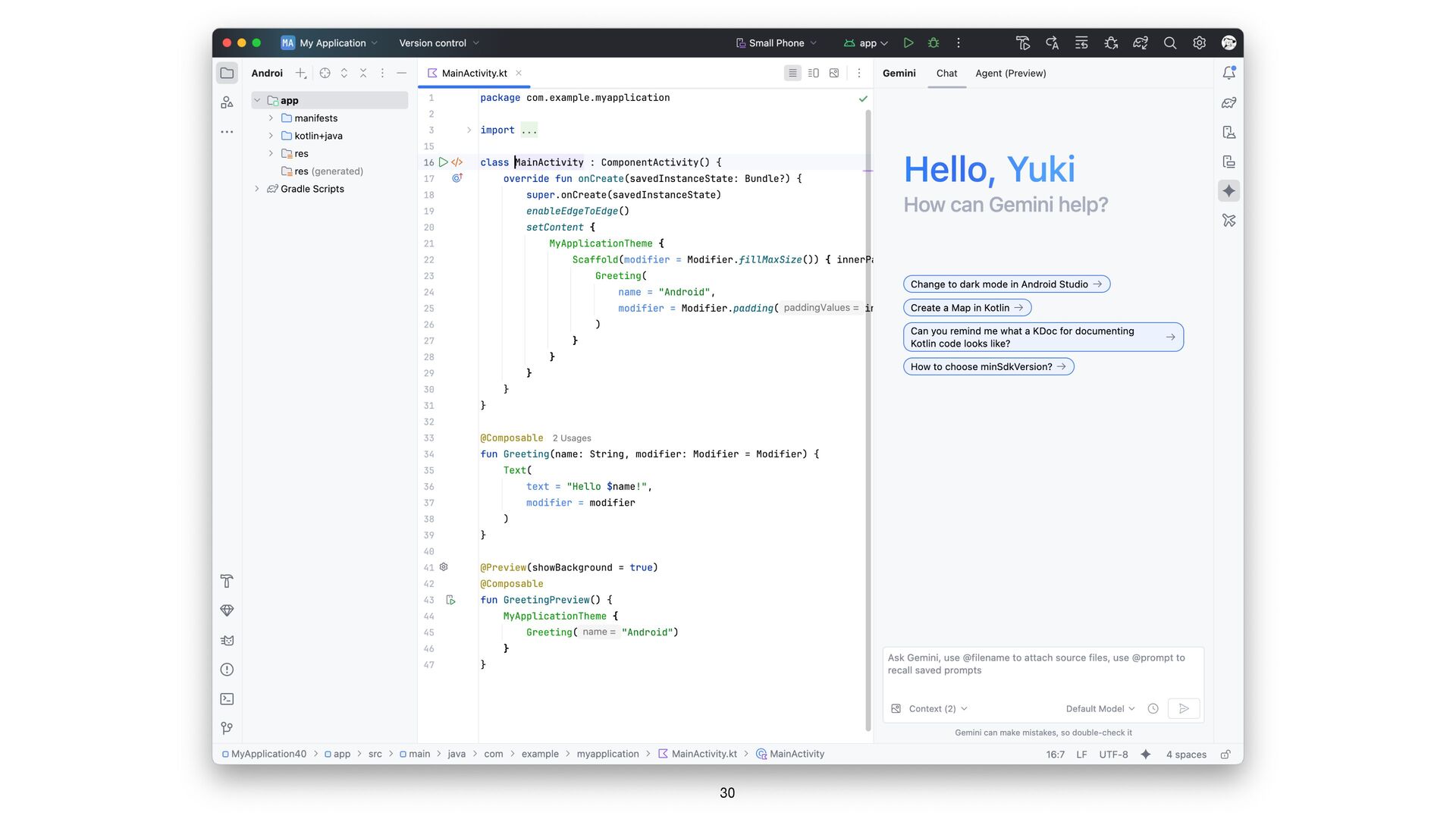Open the app run configuration dropdown
This screenshot has height=819, width=1456.
866,43
